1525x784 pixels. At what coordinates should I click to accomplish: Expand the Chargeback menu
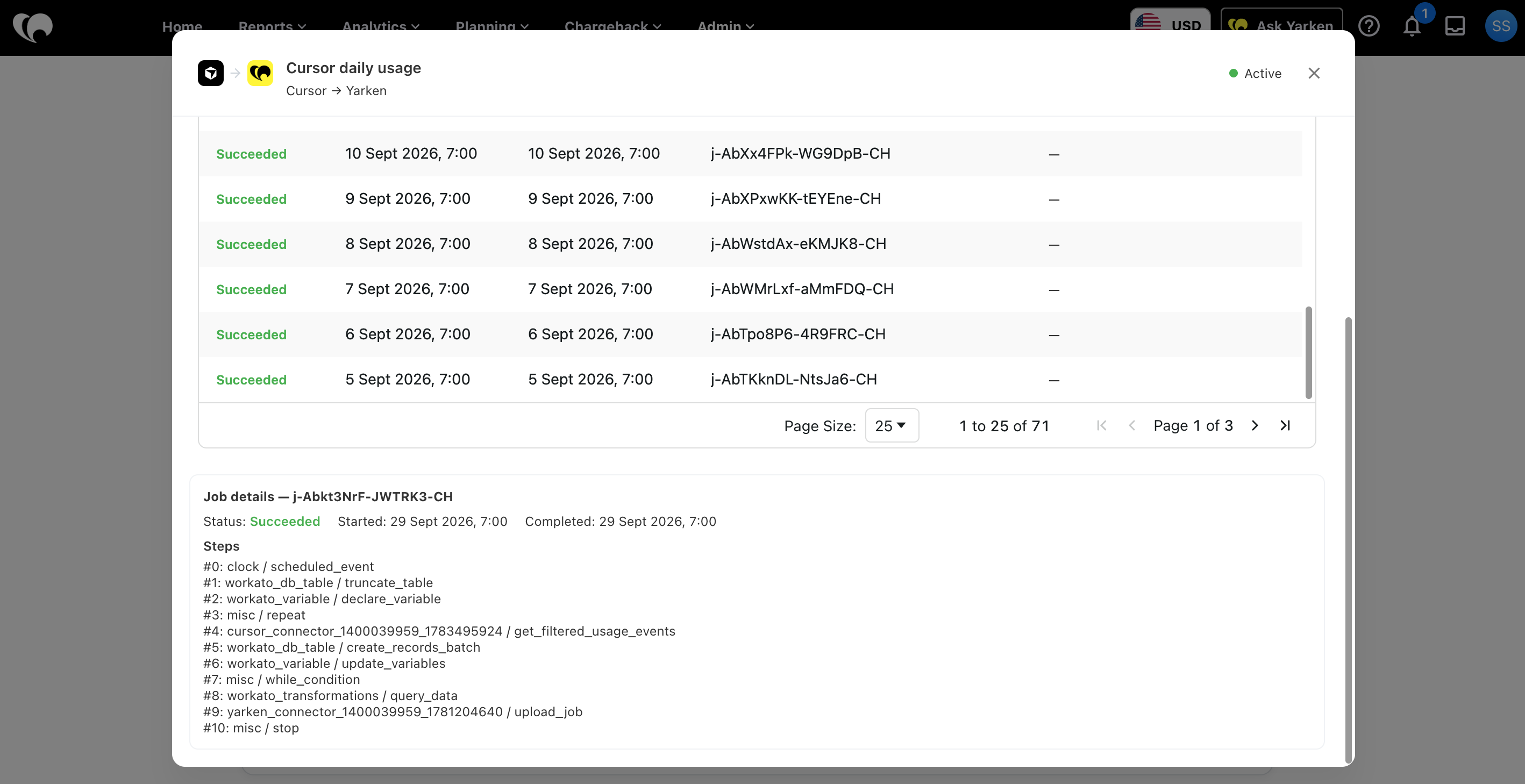[x=612, y=26]
